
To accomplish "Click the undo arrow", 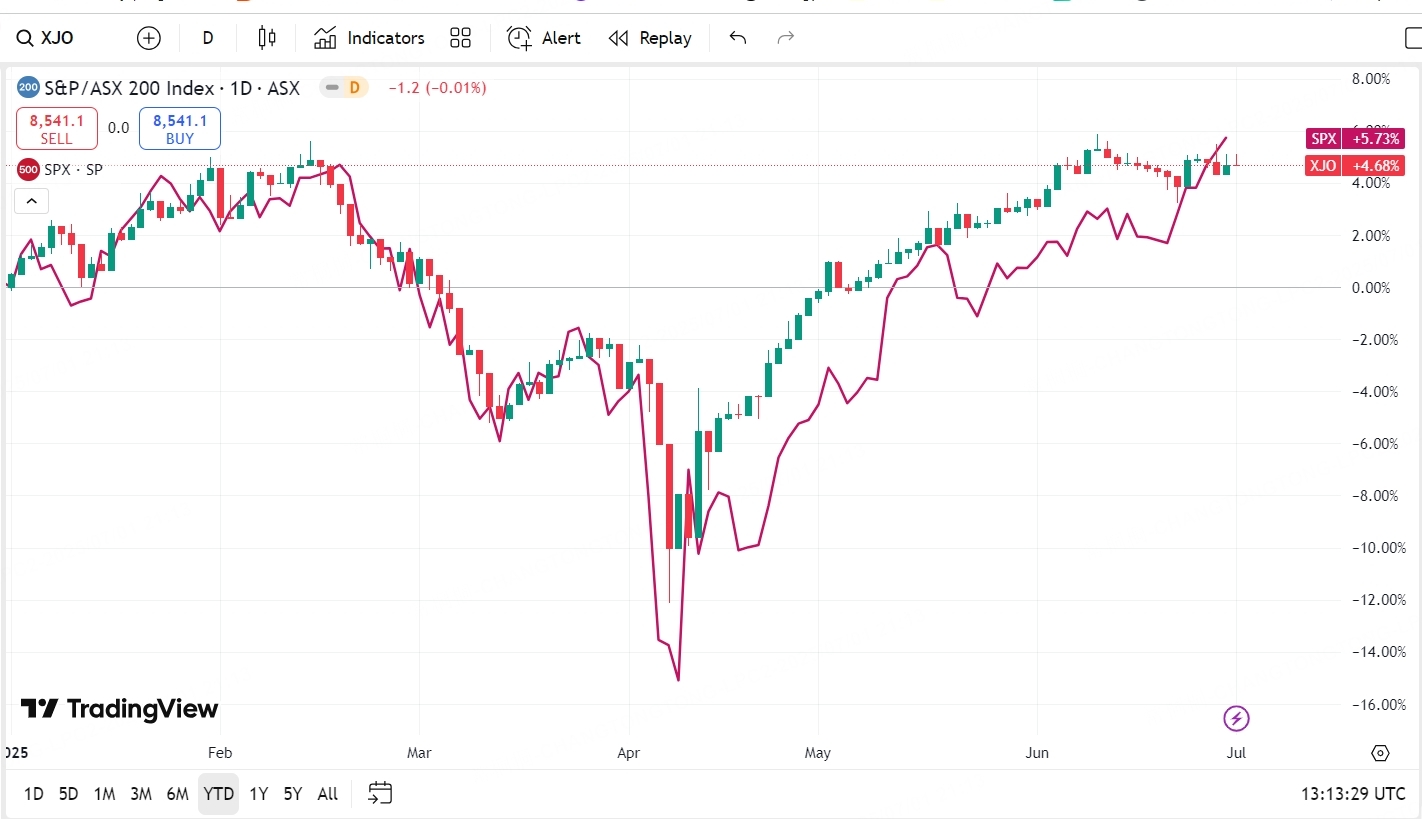I will click(738, 38).
